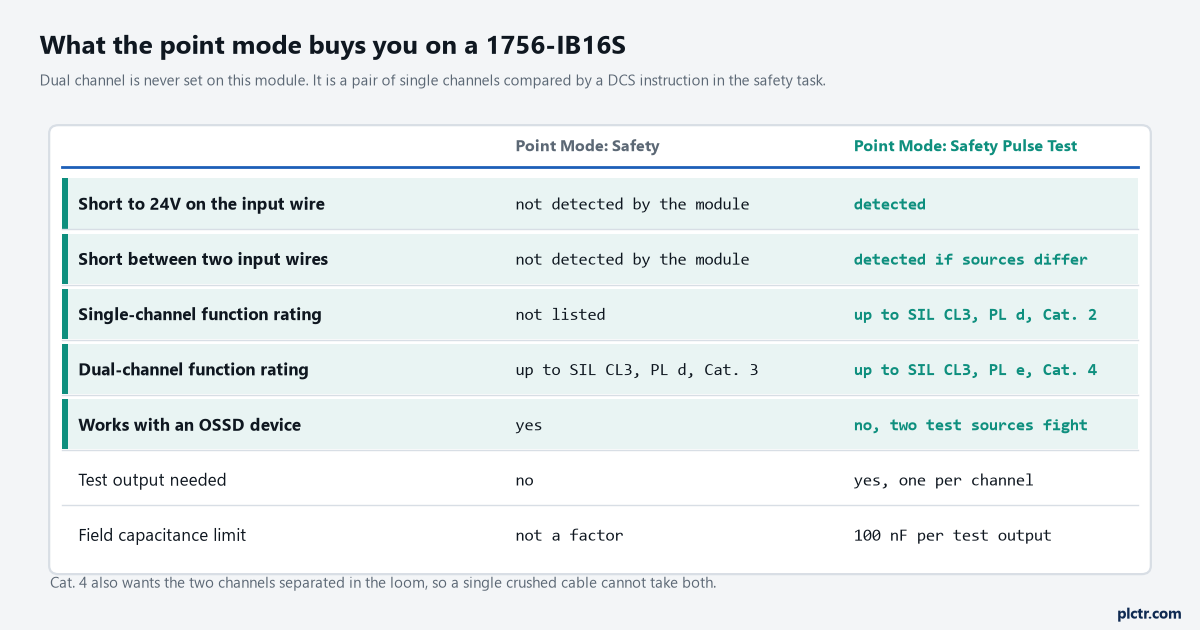Click 'up to SIL CL3, PL e, Cat. 4' cell
The height and width of the screenshot is (630, 1200).
point(975,369)
